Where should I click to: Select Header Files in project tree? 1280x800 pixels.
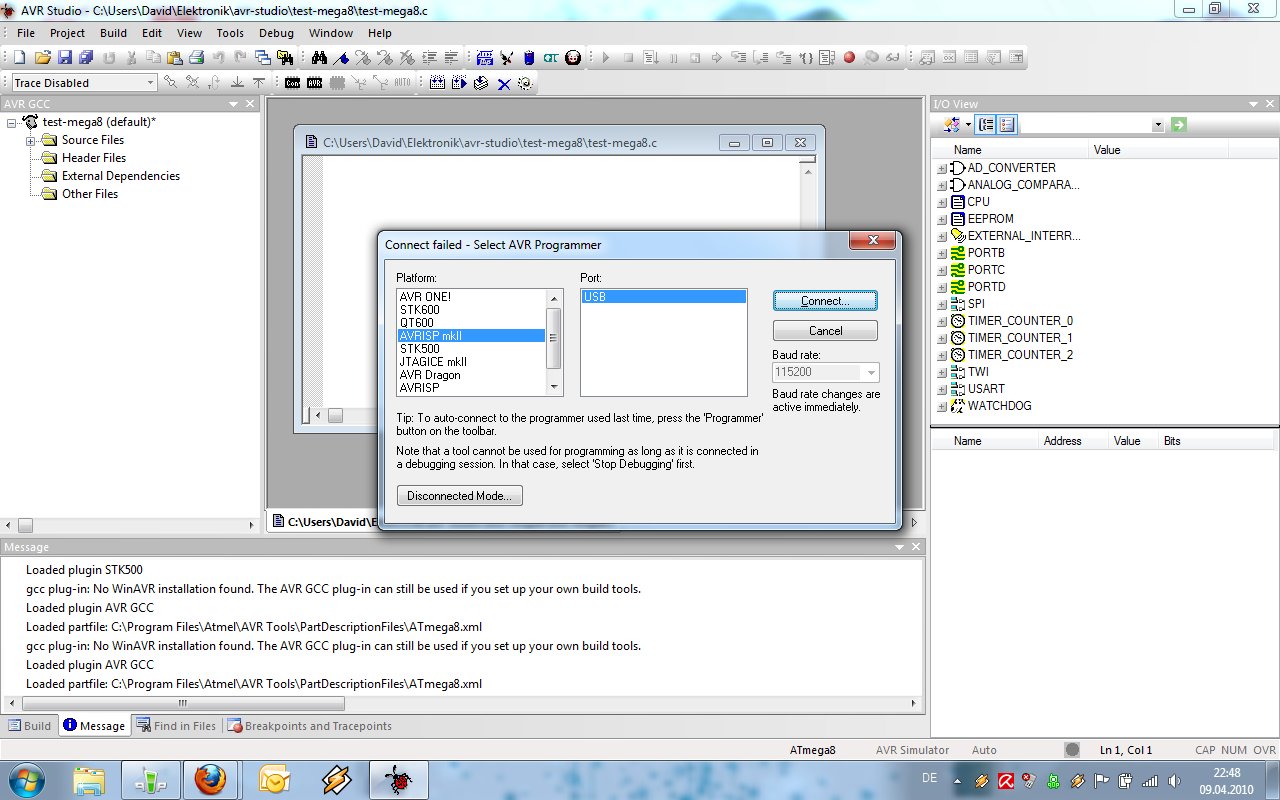coord(94,158)
